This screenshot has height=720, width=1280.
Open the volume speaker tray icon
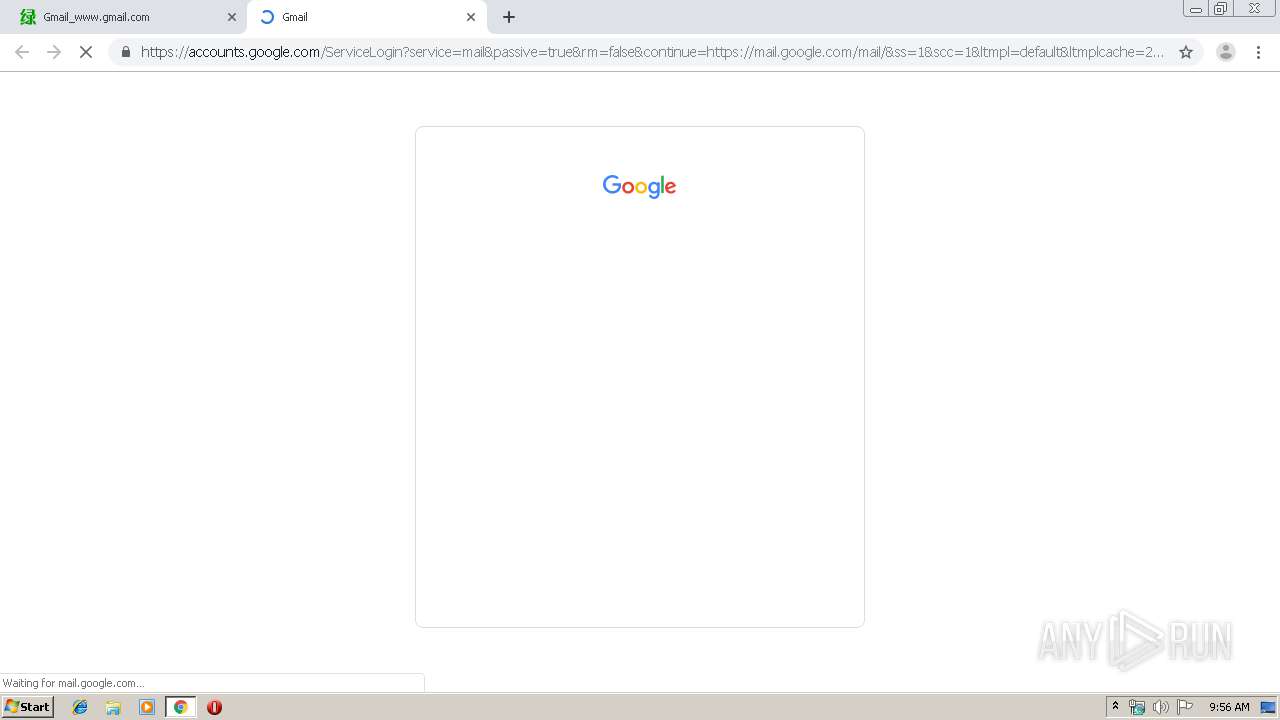(x=1161, y=707)
